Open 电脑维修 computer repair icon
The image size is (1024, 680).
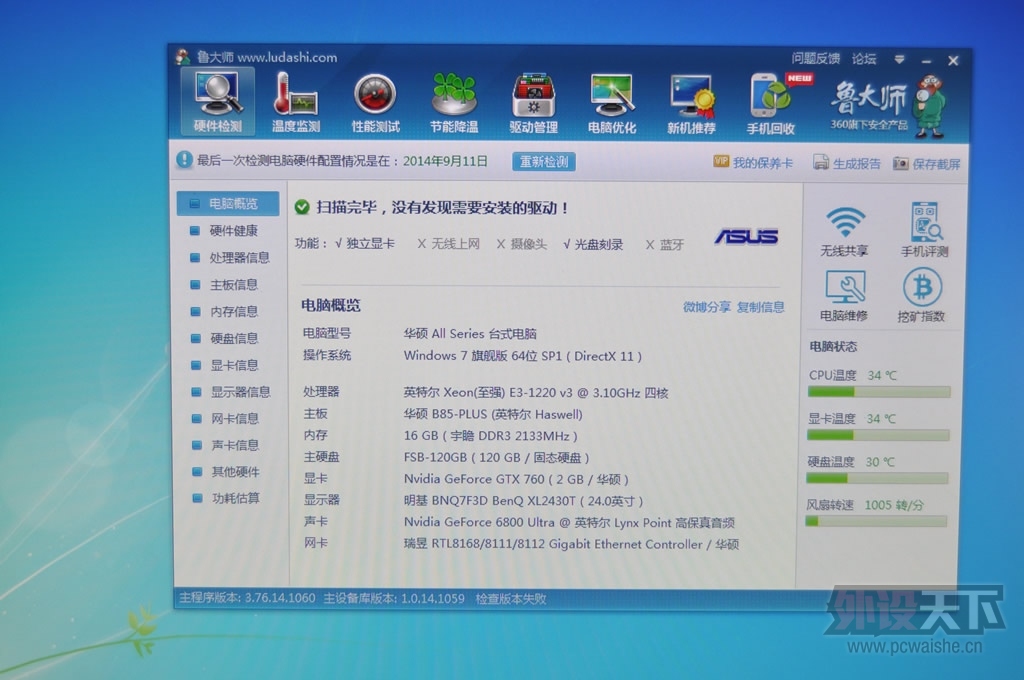(x=844, y=295)
